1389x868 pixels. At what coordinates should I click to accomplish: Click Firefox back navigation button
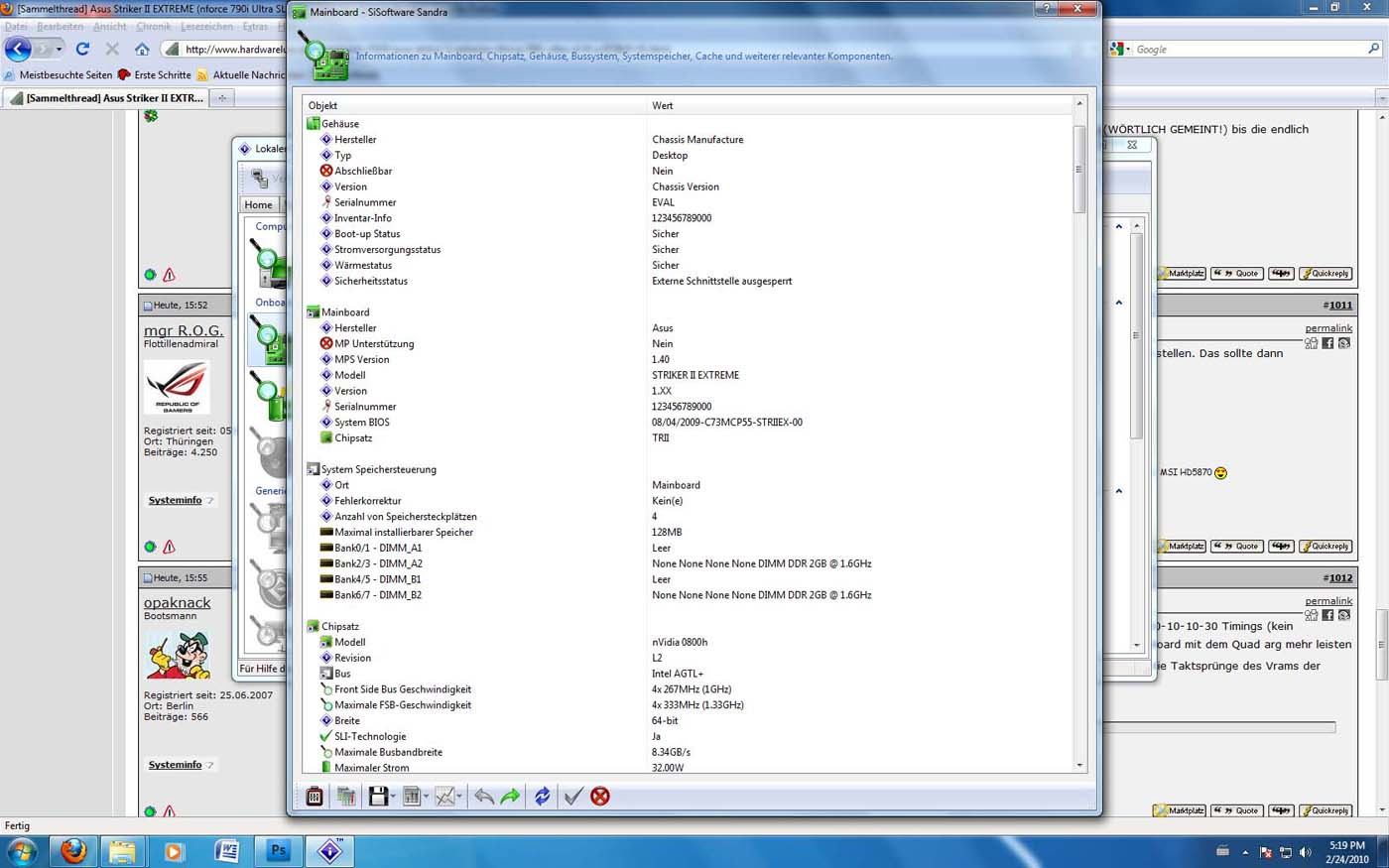tap(18, 49)
